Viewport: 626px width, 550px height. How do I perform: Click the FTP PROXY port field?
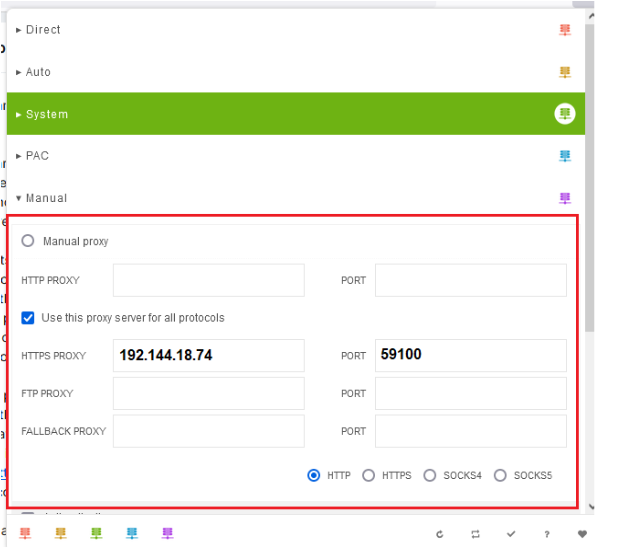pyautogui.click(x=471, y=394)
